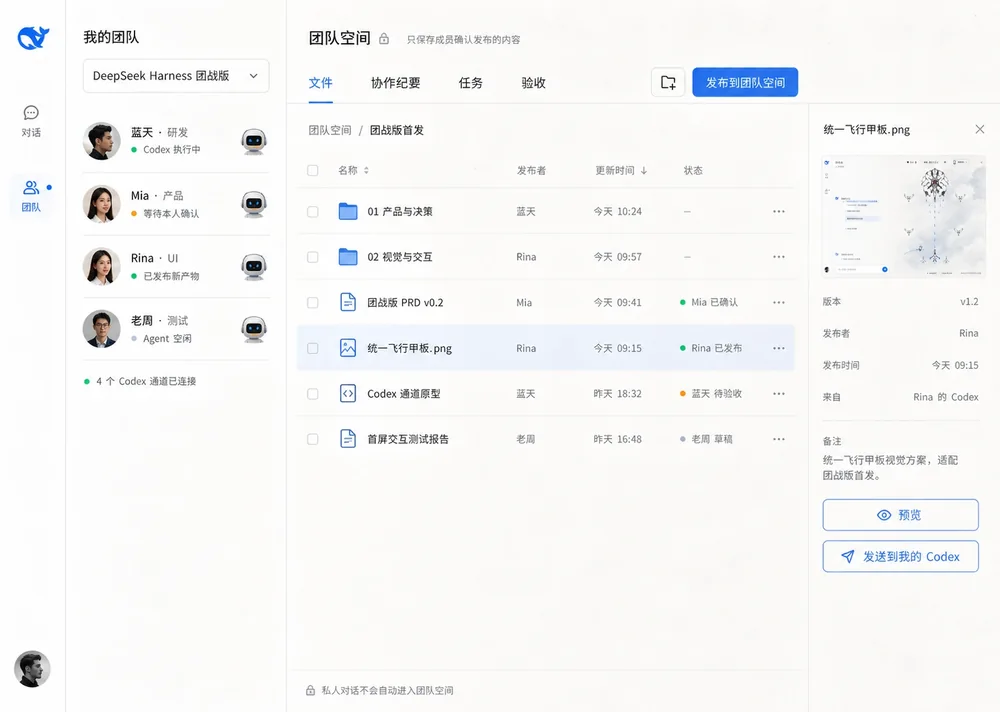Image resolution: width=1000 pixels, height=712 pixels.
Task: Open the Codex 通道原型 file name
Action: [x=404, y=394]
